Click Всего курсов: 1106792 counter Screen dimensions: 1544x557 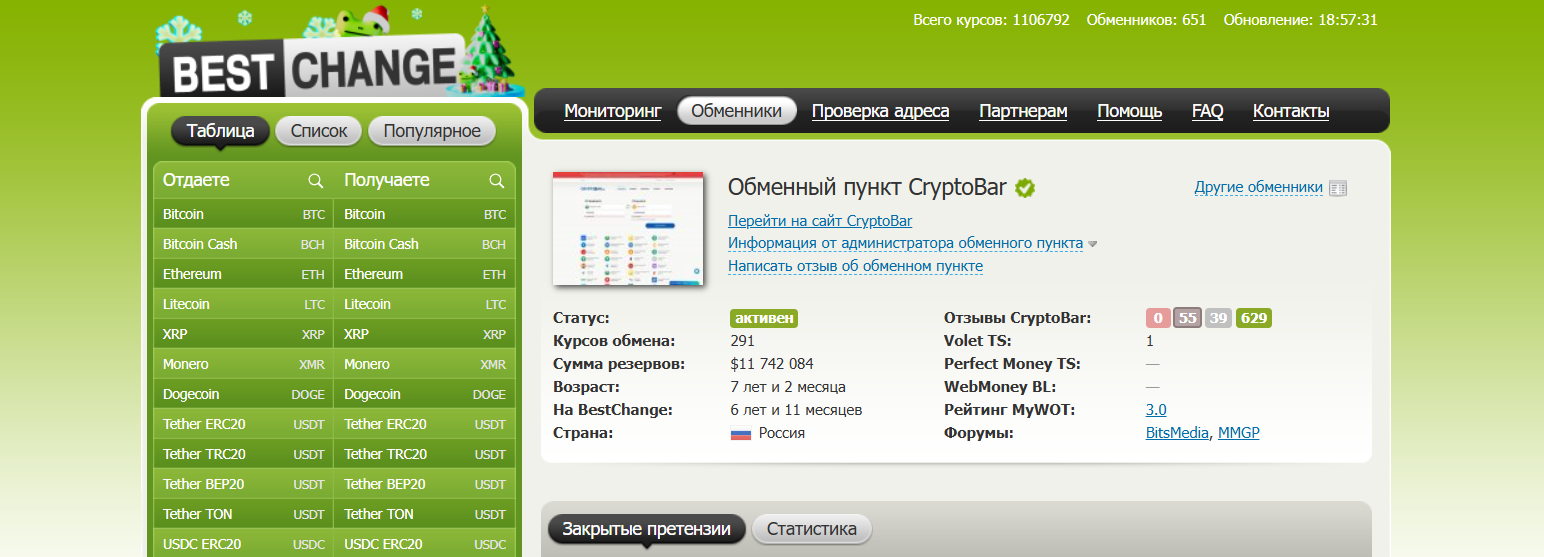(x=991, y=19)
